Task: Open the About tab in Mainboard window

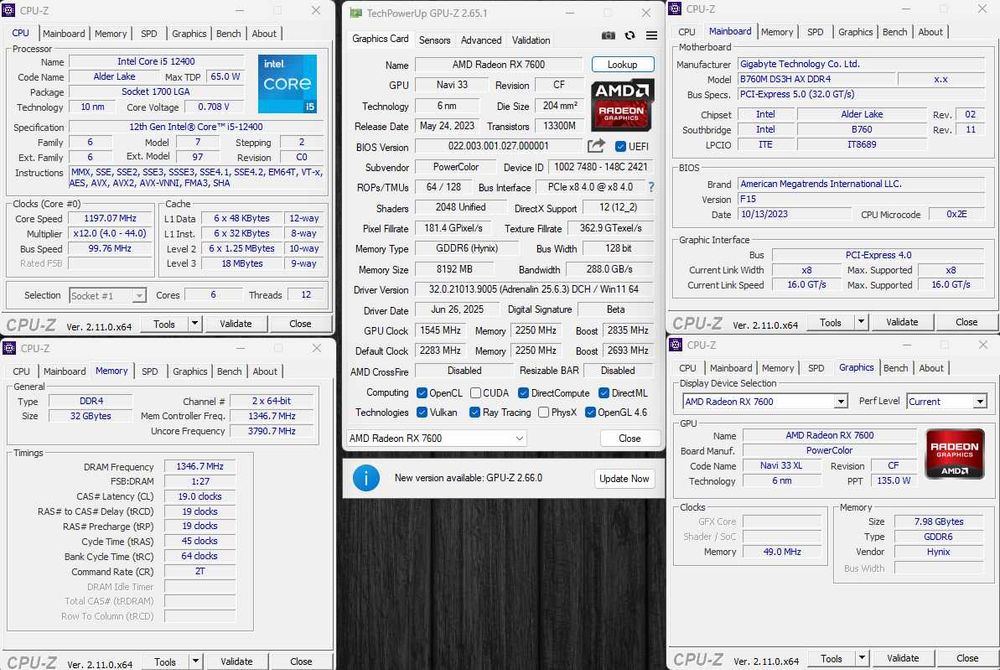Action: pyautogui.click(x=930, y=31)
